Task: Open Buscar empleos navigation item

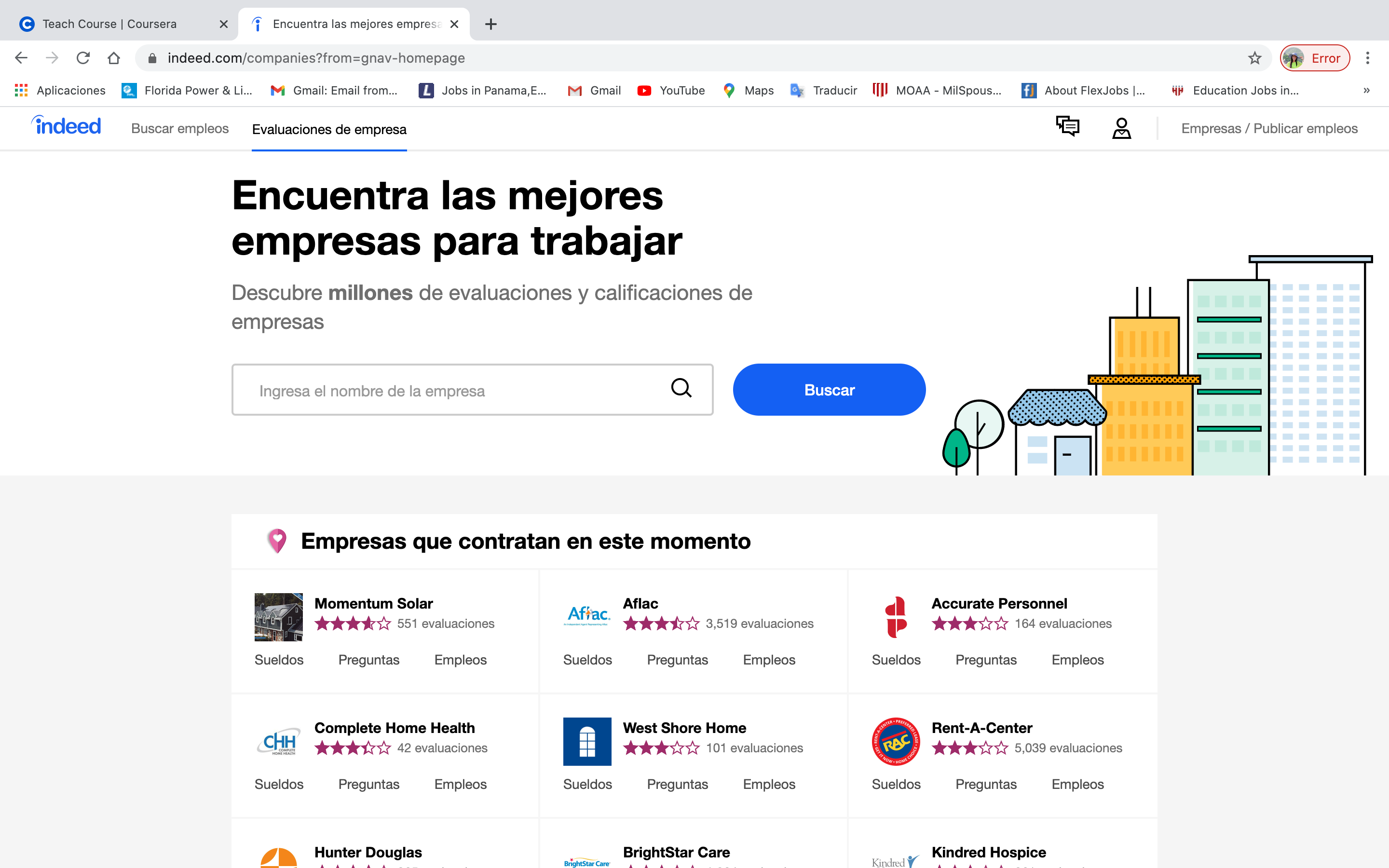Action: pyautogui.click(x=179, y=129)
